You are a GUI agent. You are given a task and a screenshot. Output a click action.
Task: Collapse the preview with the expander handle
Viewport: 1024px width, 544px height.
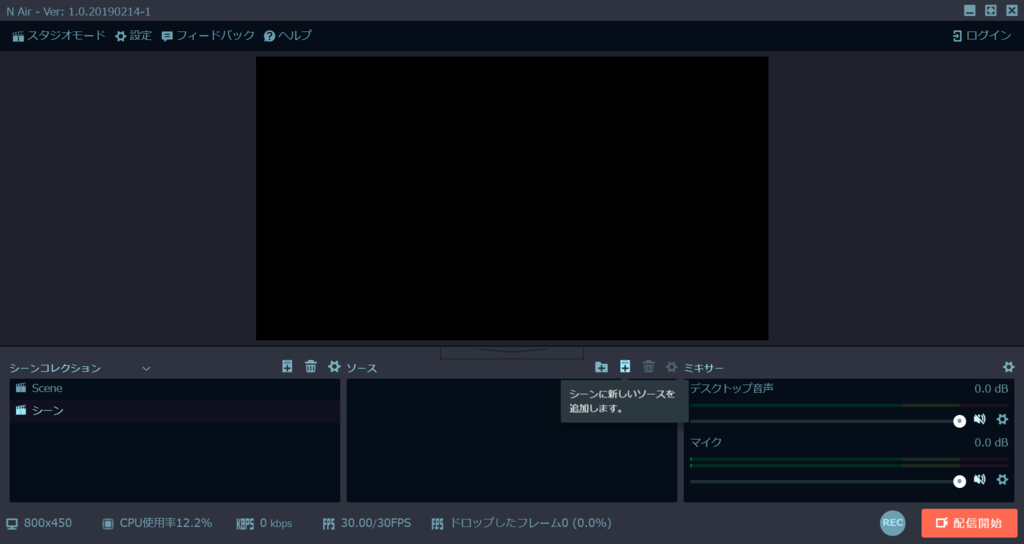coord(512,353)
